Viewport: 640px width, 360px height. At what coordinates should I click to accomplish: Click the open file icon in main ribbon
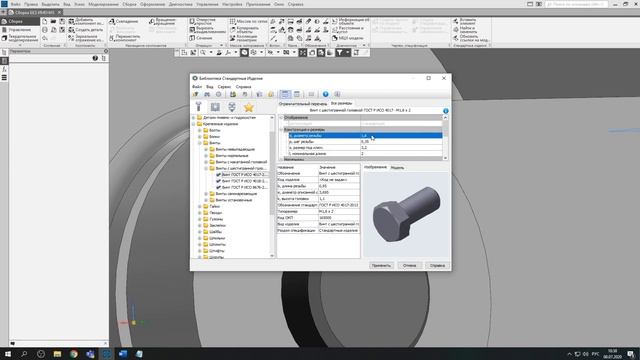pyautogui.click(x=53, y=21)
